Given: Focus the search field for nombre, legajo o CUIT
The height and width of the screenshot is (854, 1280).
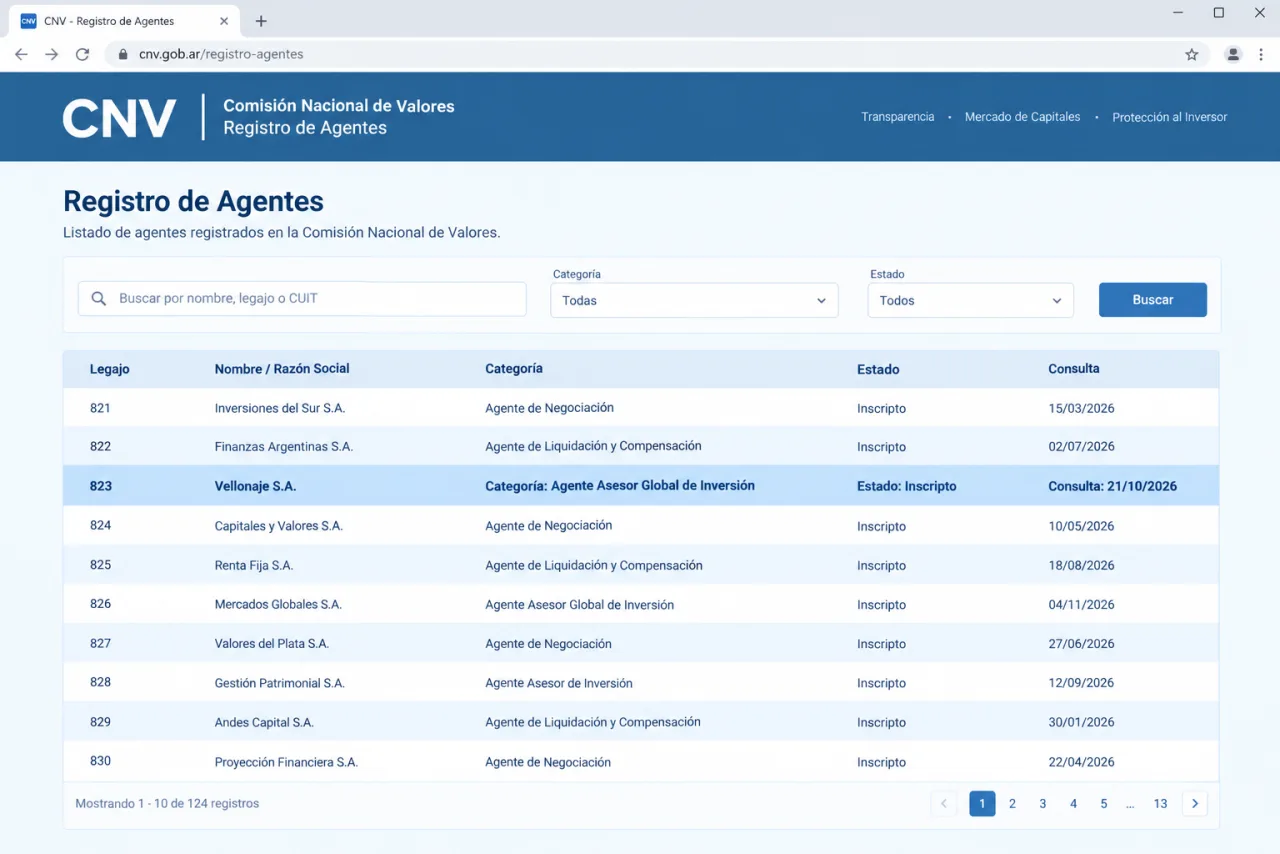Looking at the screenshot, I should pos(302,298).
